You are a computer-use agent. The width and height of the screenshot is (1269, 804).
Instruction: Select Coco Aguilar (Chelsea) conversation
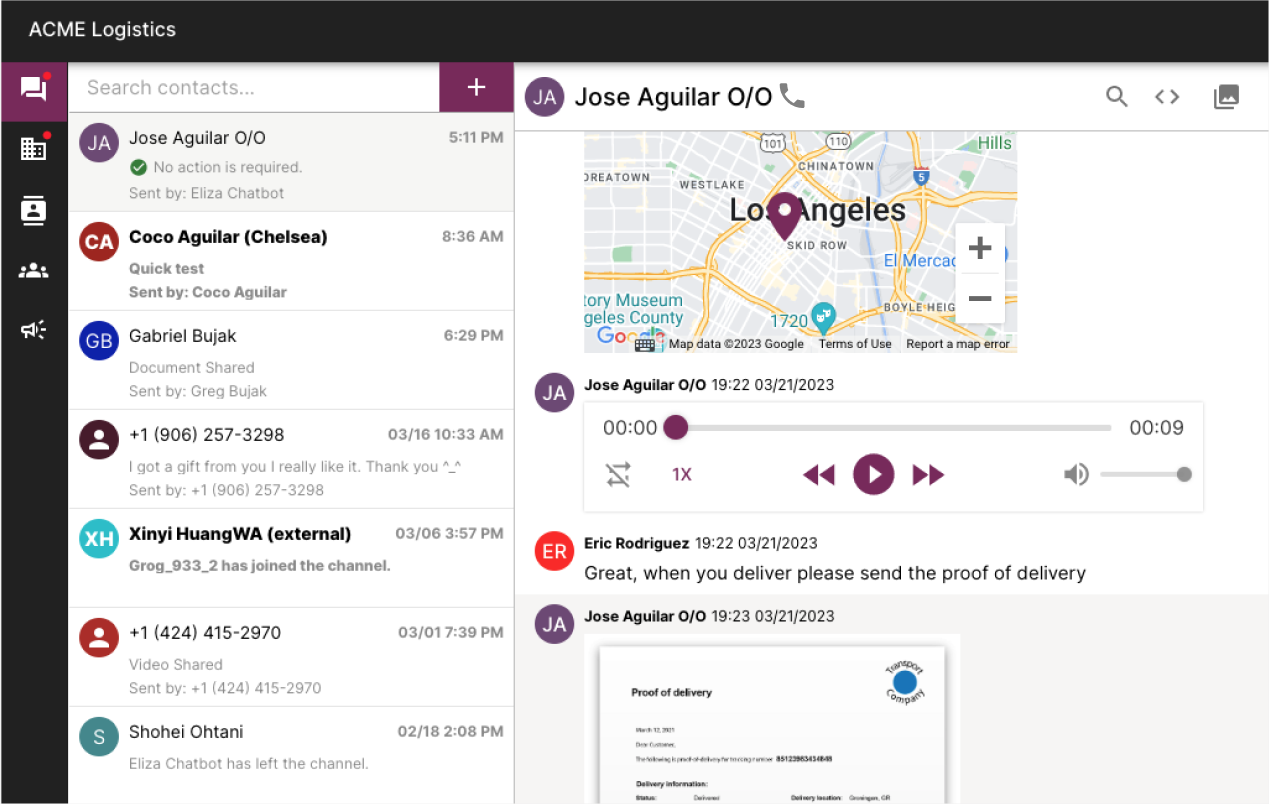click(291, 261)
